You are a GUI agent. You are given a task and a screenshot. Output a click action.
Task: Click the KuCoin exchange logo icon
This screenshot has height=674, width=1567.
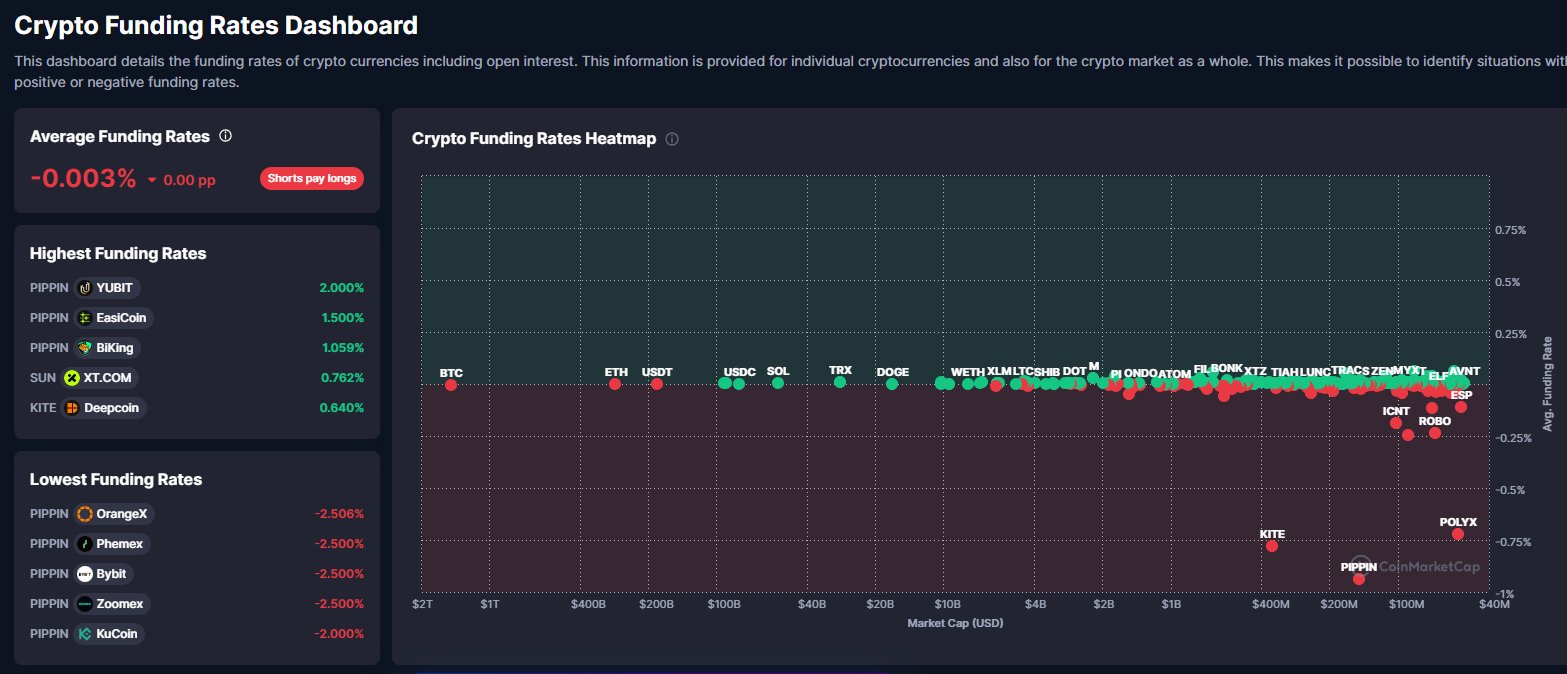[x=86, y=634]
